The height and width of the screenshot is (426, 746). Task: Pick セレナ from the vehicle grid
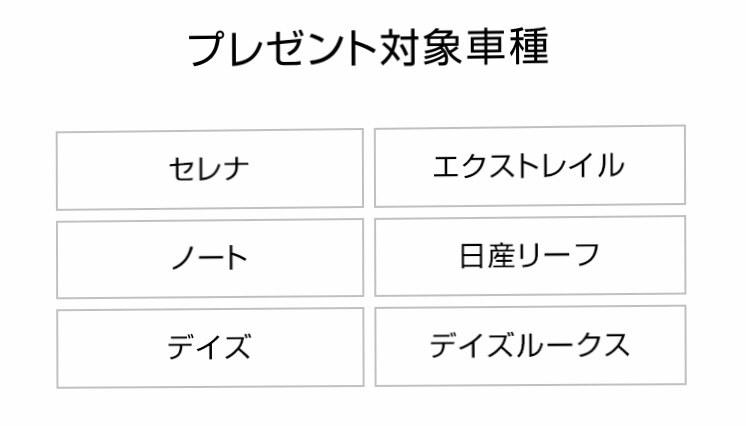210,169
